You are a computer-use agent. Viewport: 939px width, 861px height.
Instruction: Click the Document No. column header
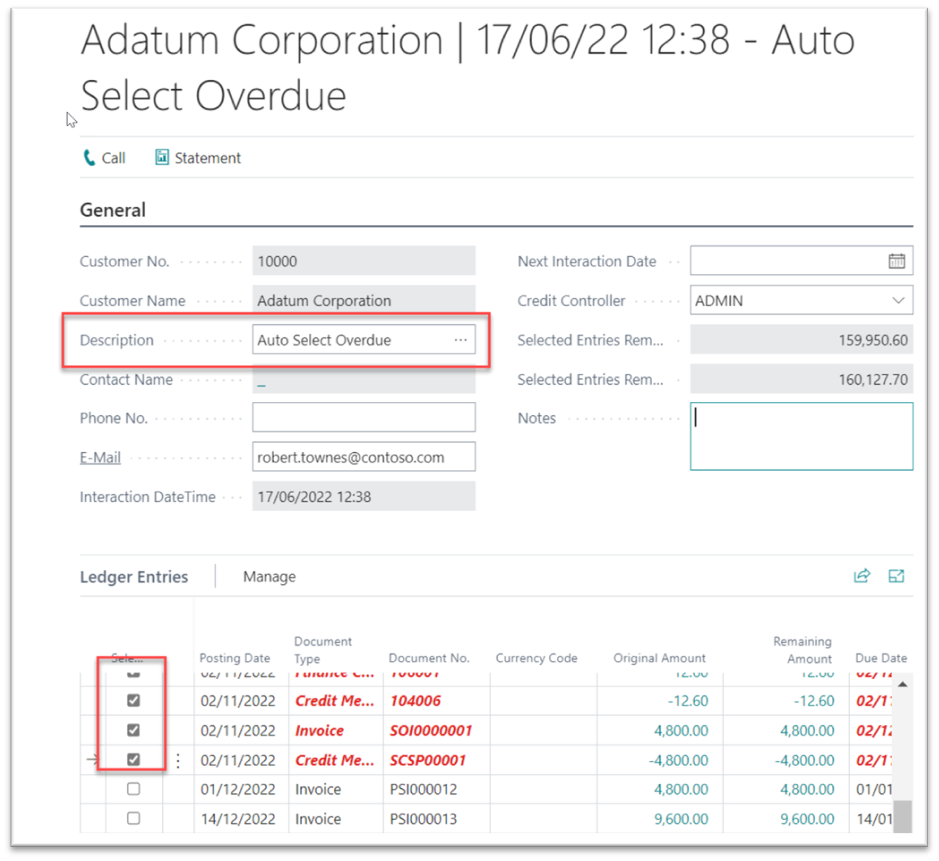pos(429,657)
